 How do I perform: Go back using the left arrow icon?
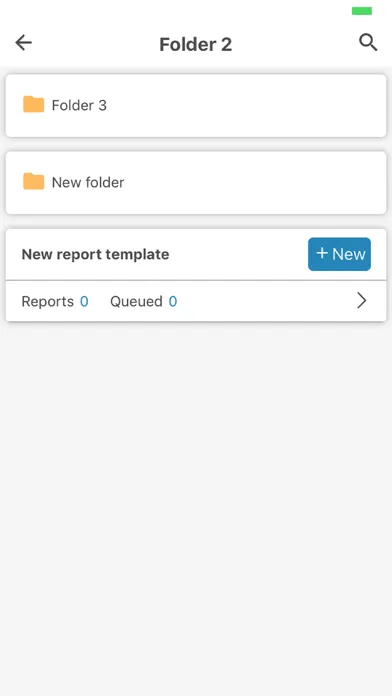24,43
